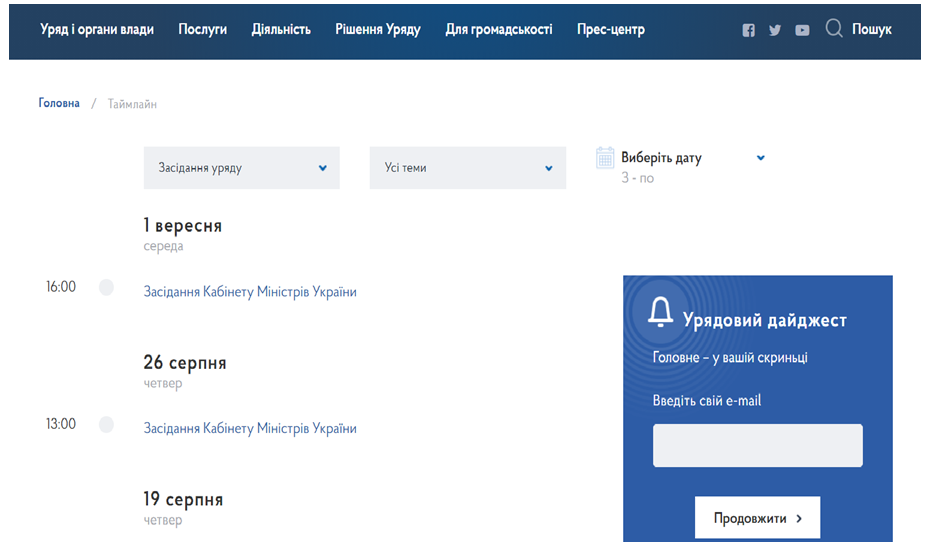Image resolution: width=927 pixels, height=557 pixels.
Task: Click the bell icon in digest panel
Action: (660, 313)
